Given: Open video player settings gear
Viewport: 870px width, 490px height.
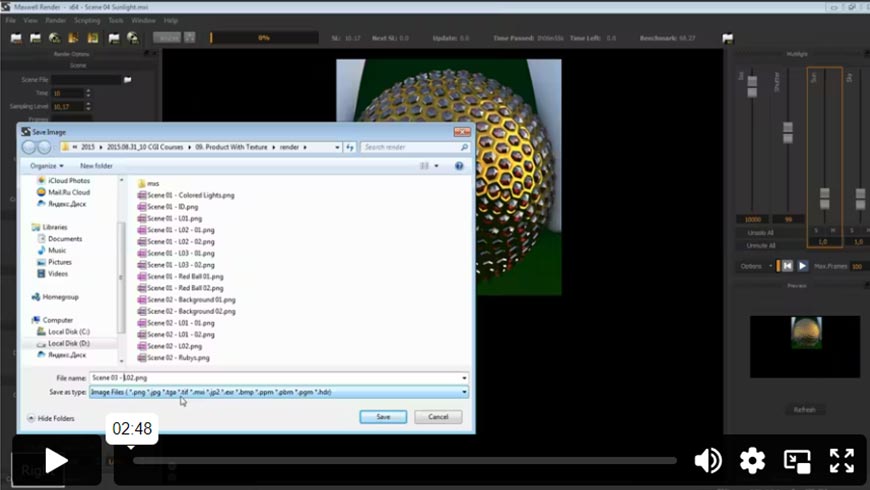Looking at the screenshot, I should [752, 460].
